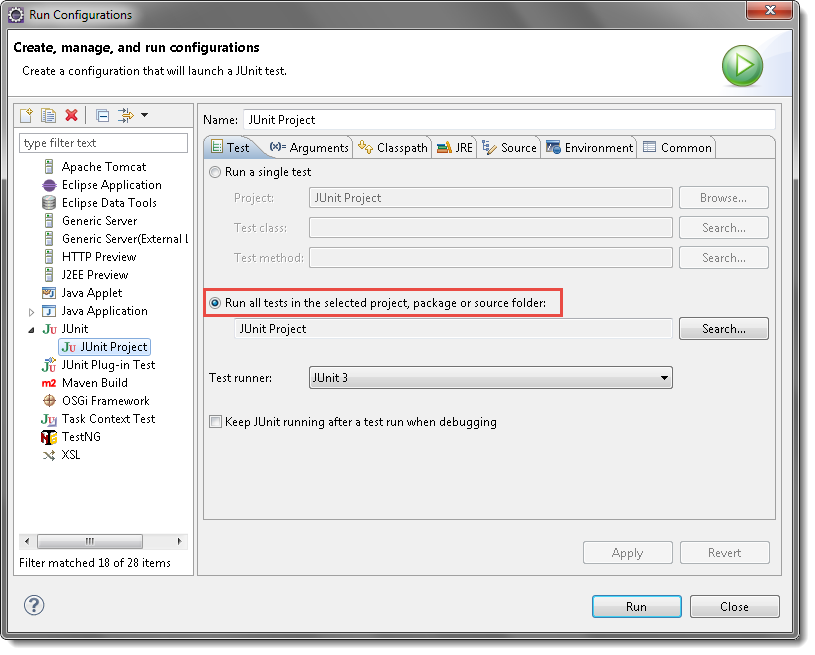Click the JUnit category Ju icon
This screenshot has height=655, width=815.
click(x=49, y=330)
